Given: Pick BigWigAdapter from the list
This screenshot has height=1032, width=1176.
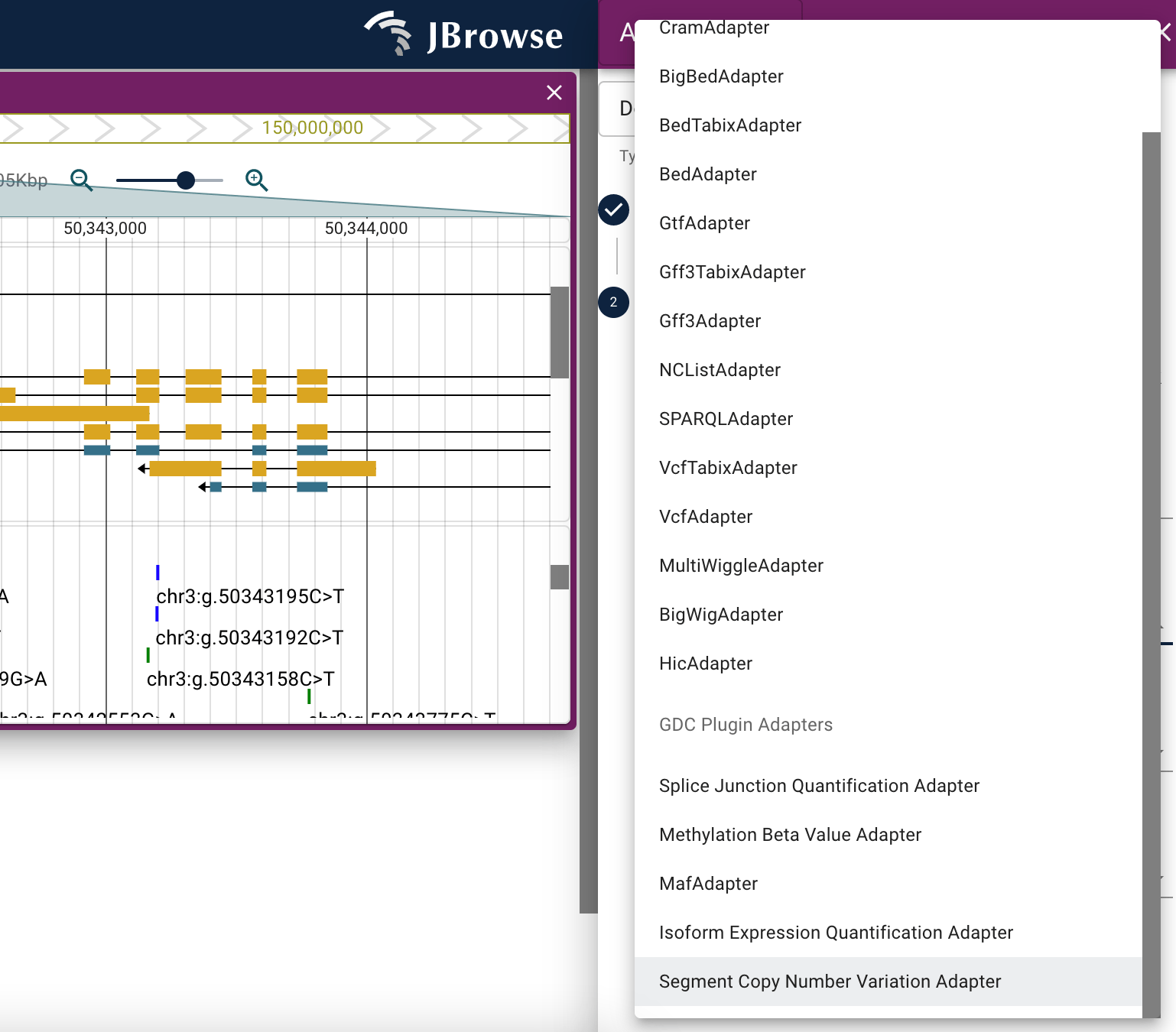Looking at the screenshot, I should (888, 615).
